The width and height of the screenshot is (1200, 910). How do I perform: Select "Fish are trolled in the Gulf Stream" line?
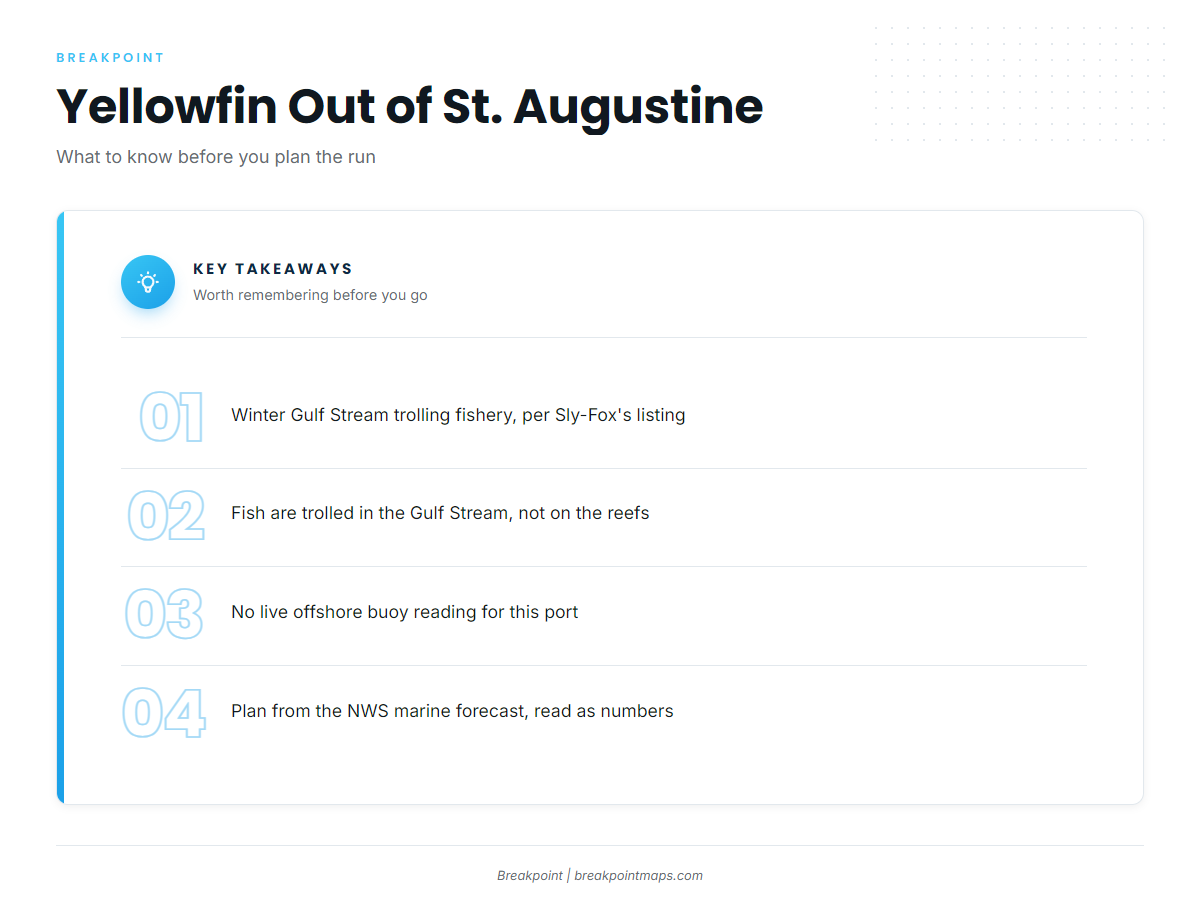440,513
